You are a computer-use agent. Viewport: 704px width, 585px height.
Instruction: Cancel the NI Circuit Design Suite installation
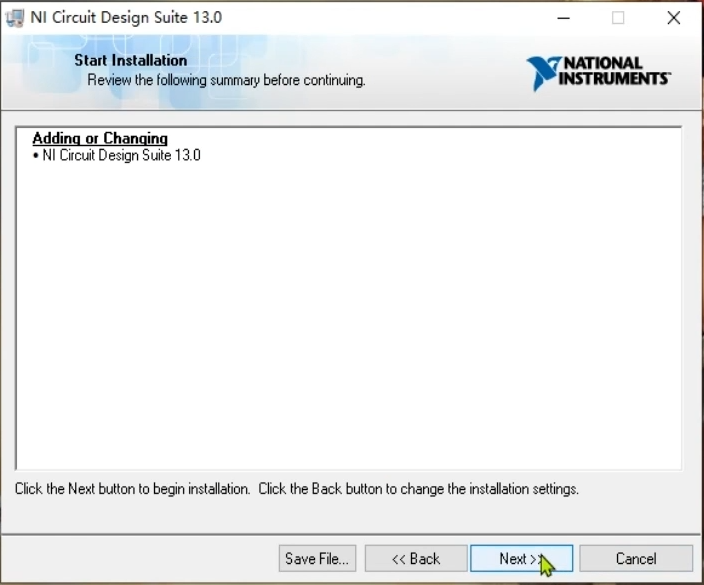(636, 559)
